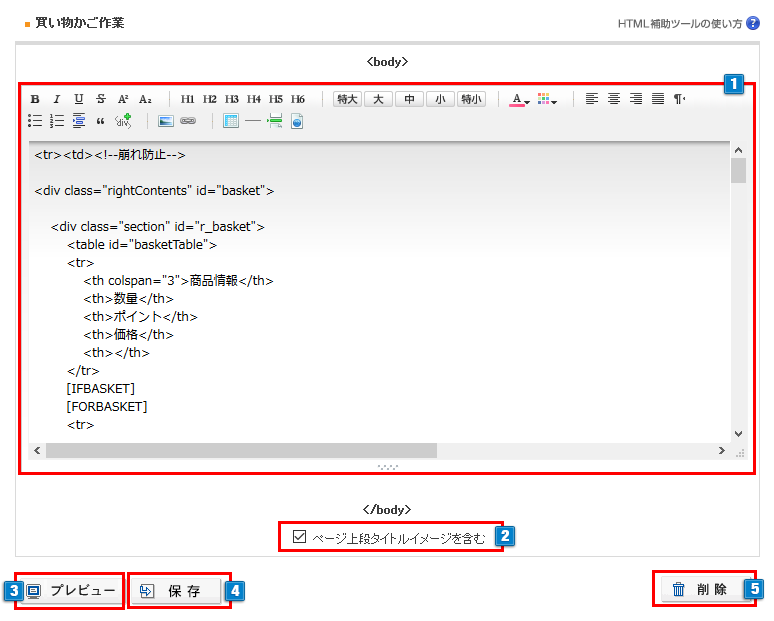Click the underline icon

(x=78, y=99)
